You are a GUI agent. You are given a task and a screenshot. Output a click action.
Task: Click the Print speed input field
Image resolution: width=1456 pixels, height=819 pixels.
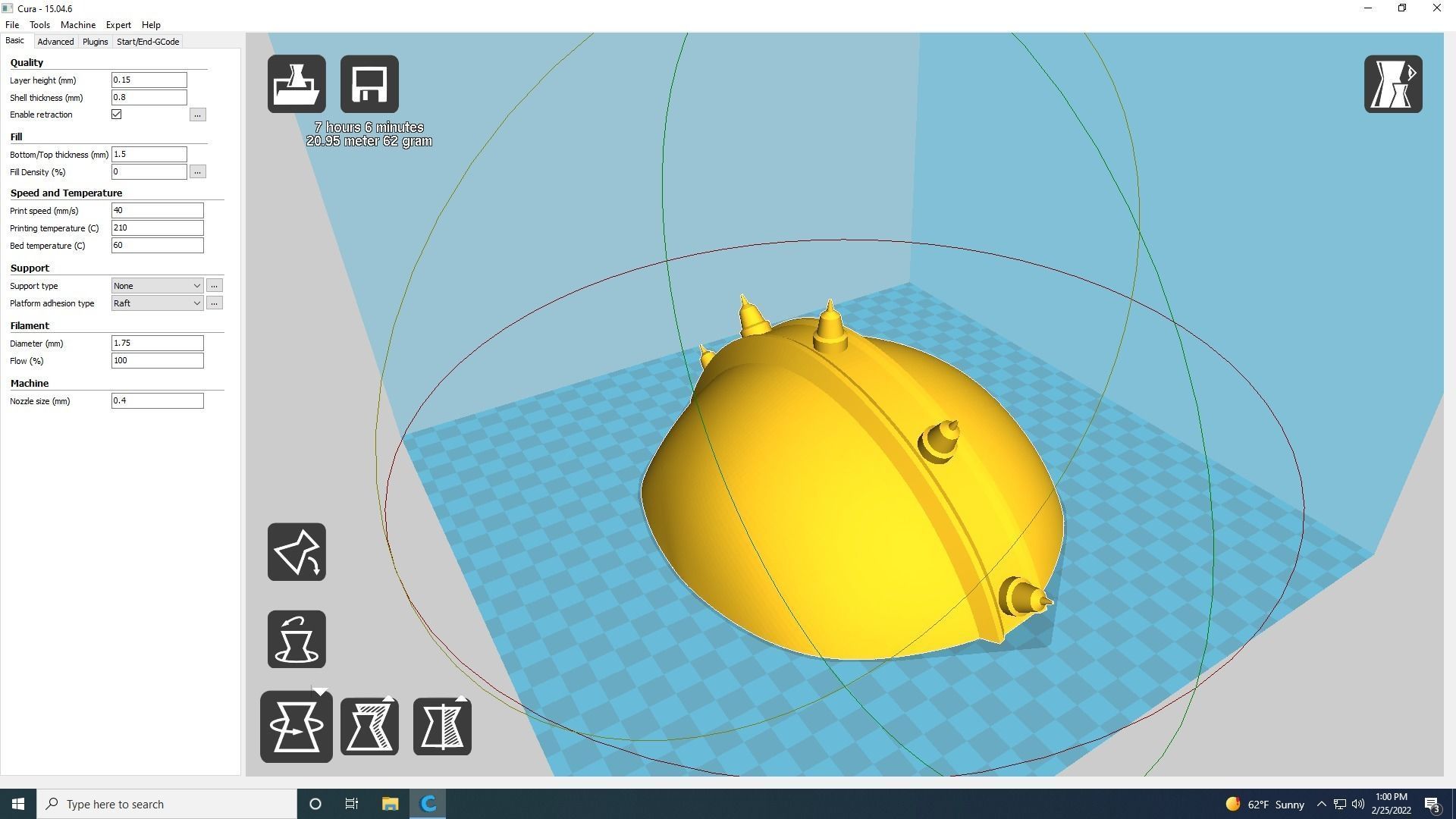click(158, 211)
